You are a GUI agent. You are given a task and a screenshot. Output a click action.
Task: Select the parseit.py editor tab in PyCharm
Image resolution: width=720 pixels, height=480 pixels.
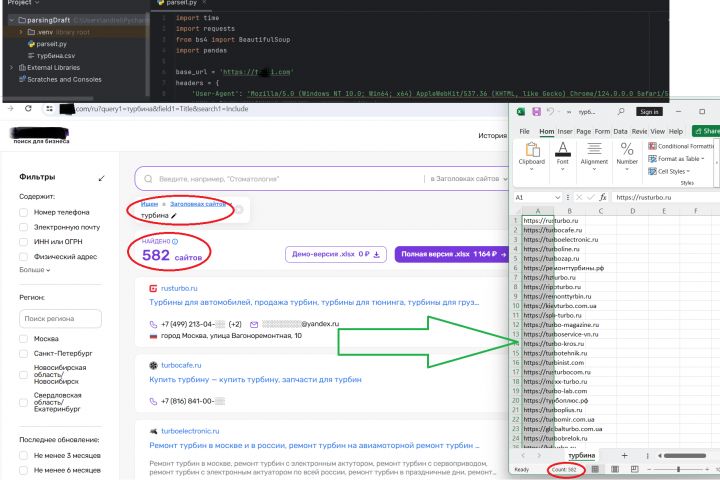[180, 3]
